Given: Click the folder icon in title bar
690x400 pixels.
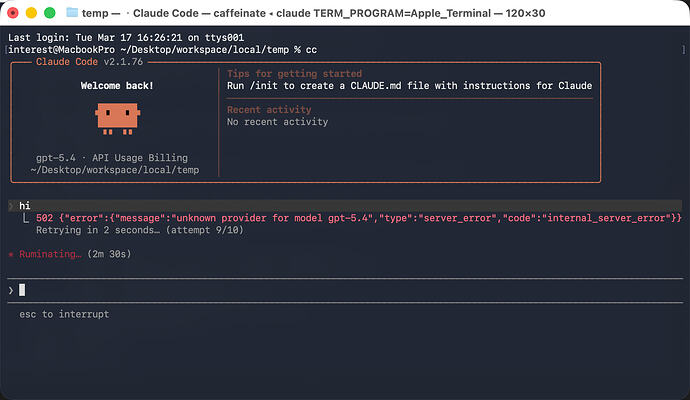Looking at the screenshot, I should (72, 12).
